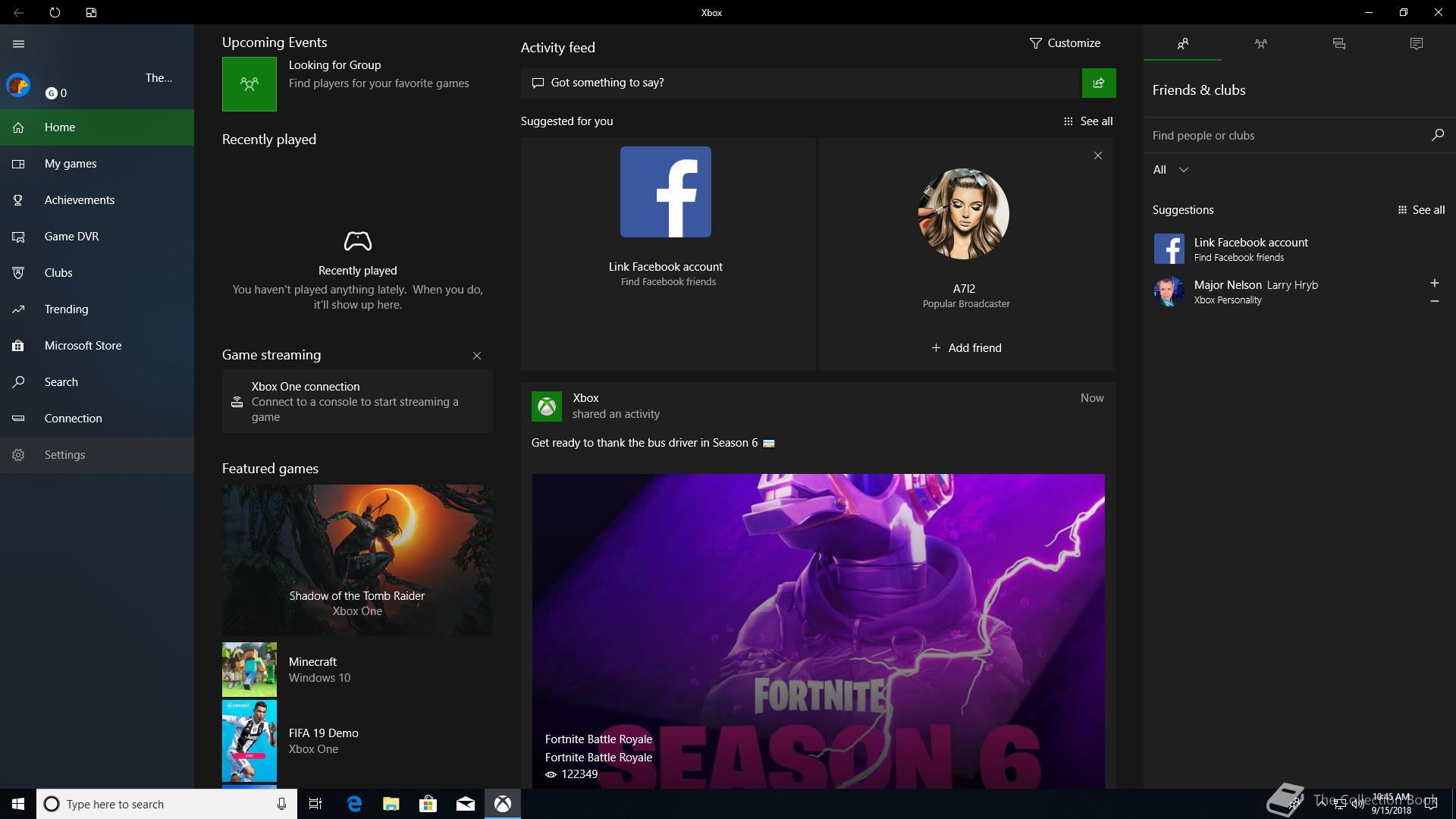This screenshot has height=819, width=1456.
Task: Click the refresh icon in title bar
Action: pos(55,12)
